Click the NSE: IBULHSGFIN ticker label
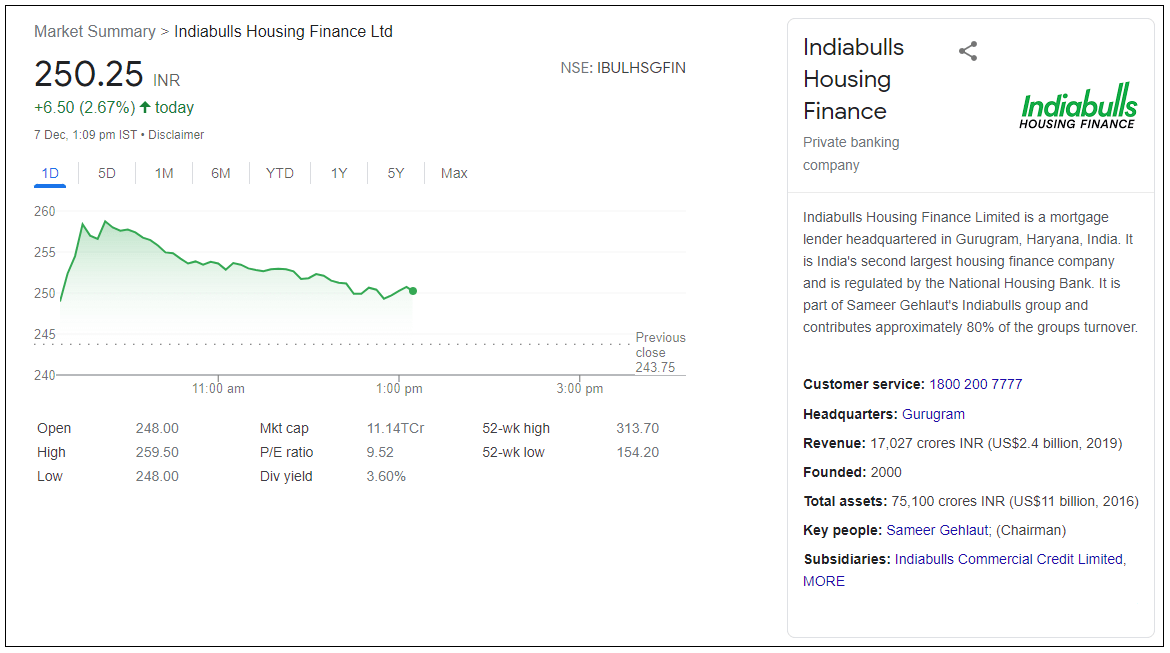Screen dimensions: 1170x653 coord(623,68)
